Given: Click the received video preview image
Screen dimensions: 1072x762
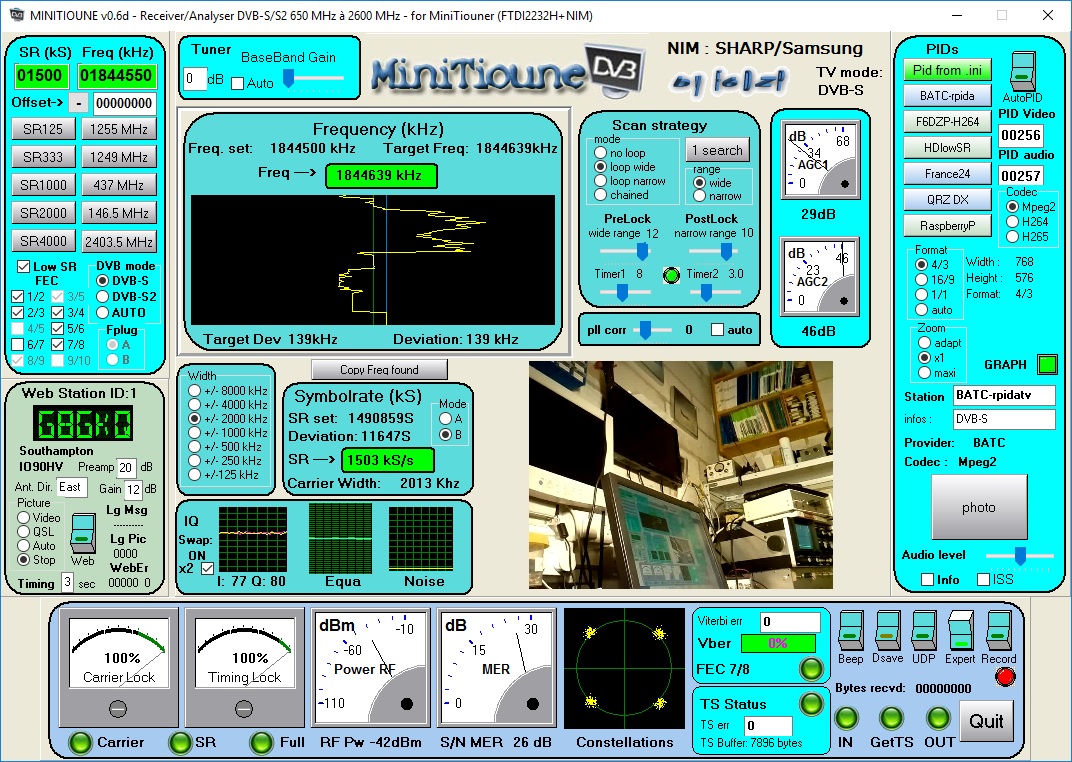Looking at the screenshot, I should (680, 475).
